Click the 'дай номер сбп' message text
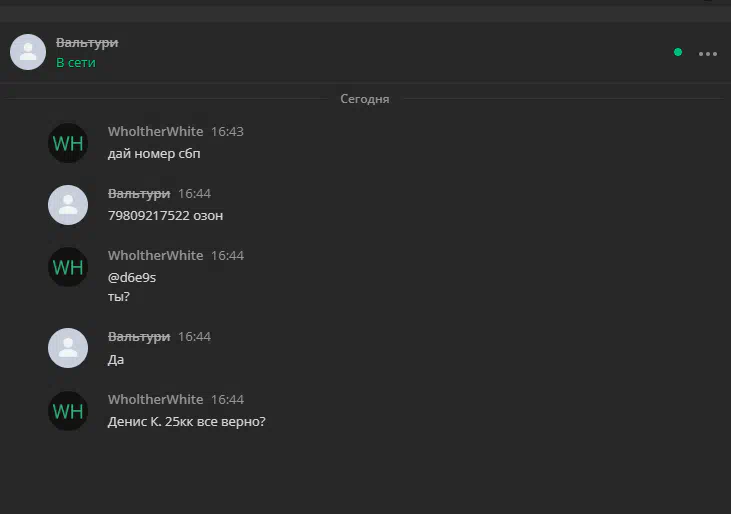The width and height of the screenshot is (731, 514). (x=154, y=154)
